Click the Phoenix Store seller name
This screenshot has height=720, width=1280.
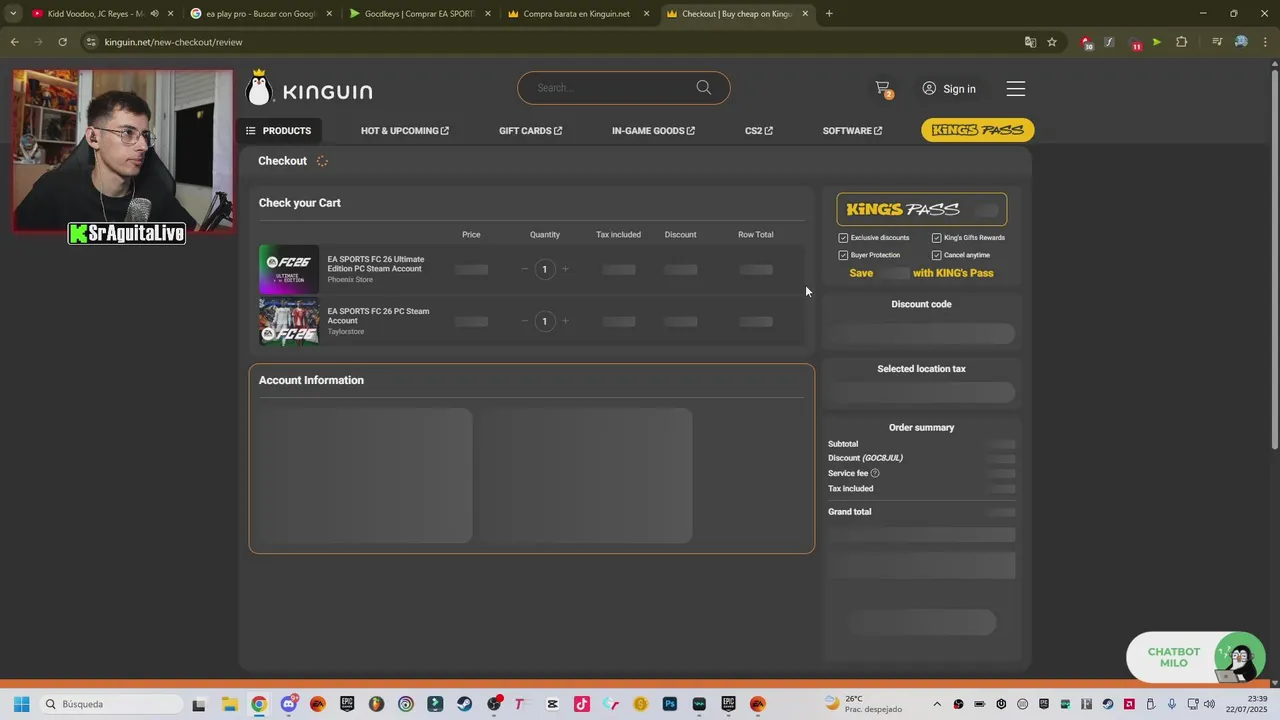(350, 280)
